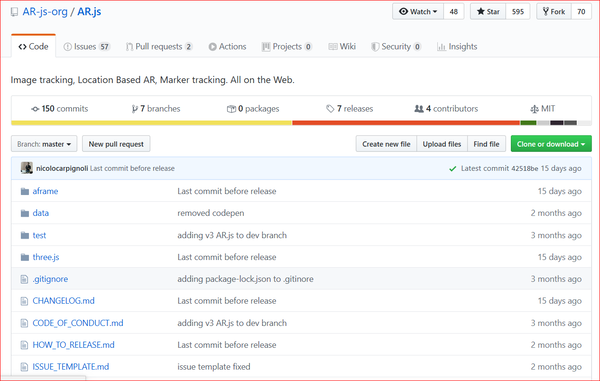Open the Issues tab
This screenshot has width=600, height=381.
87,47
